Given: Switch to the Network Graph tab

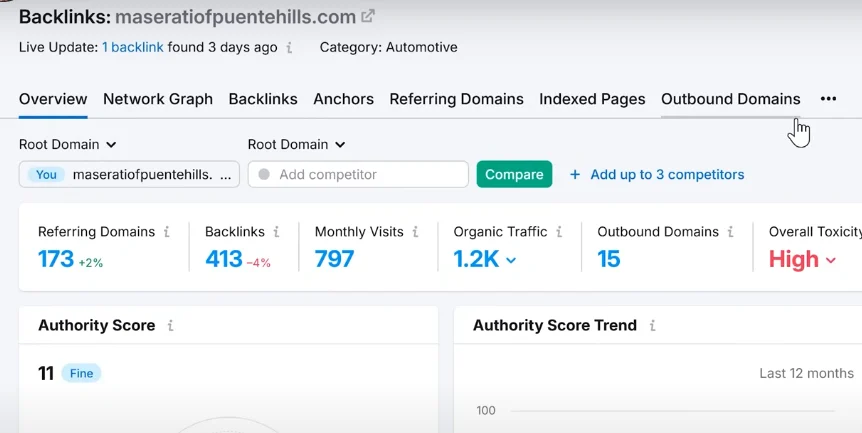Looking at the screenshot, I should [x=158, y=99].
